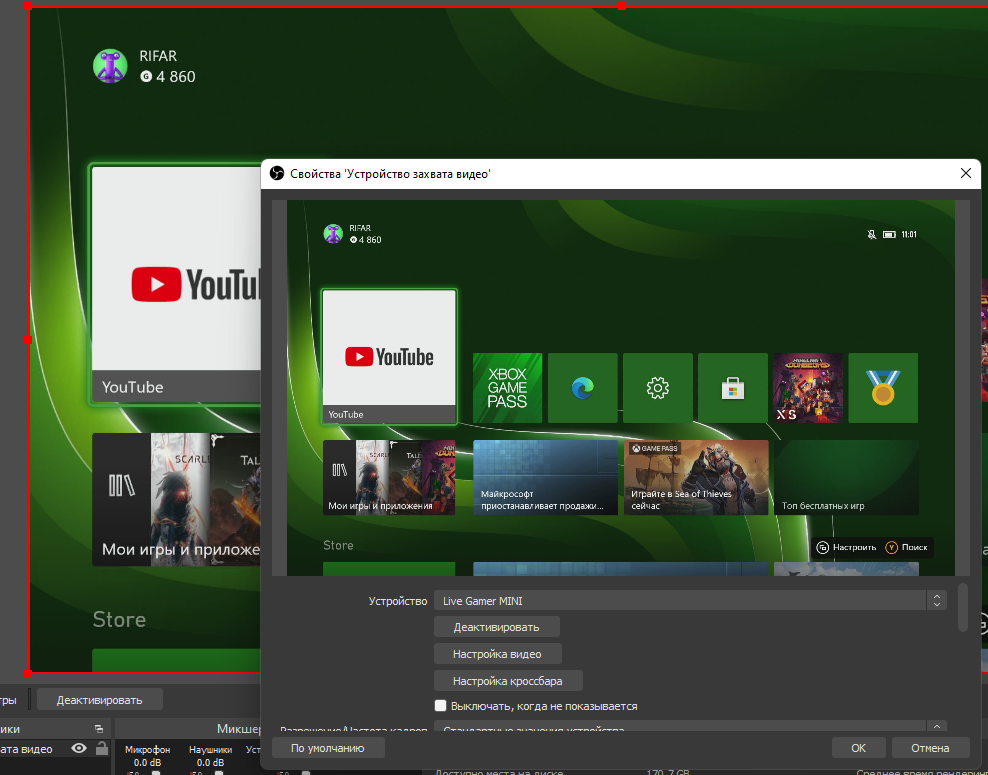Click the RIFAR avatar in the dialog preview
The width and height of the screenshot is (988, 775).
[333, 234]
